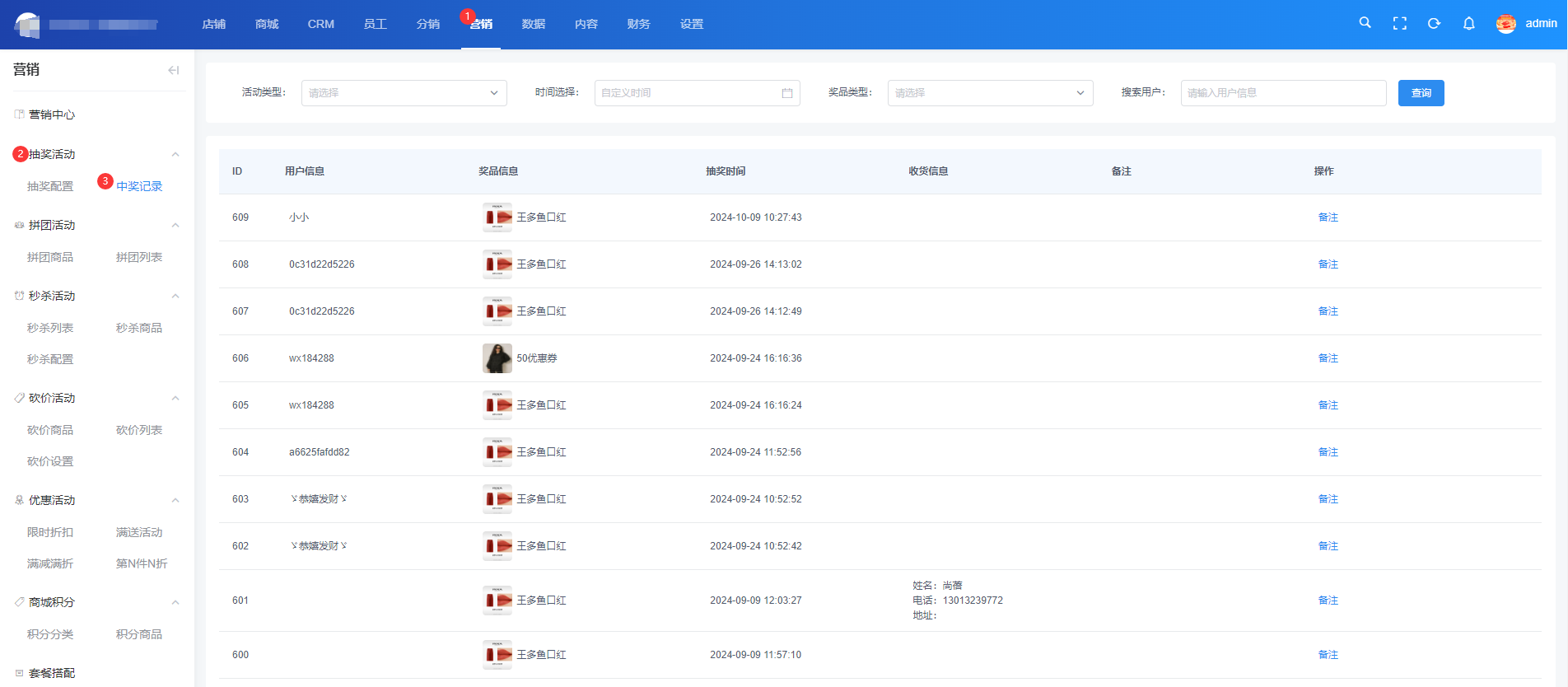Open the search icon in header
The height and width of the screenshot is (687, 1568).
(x=1365, y=23)
